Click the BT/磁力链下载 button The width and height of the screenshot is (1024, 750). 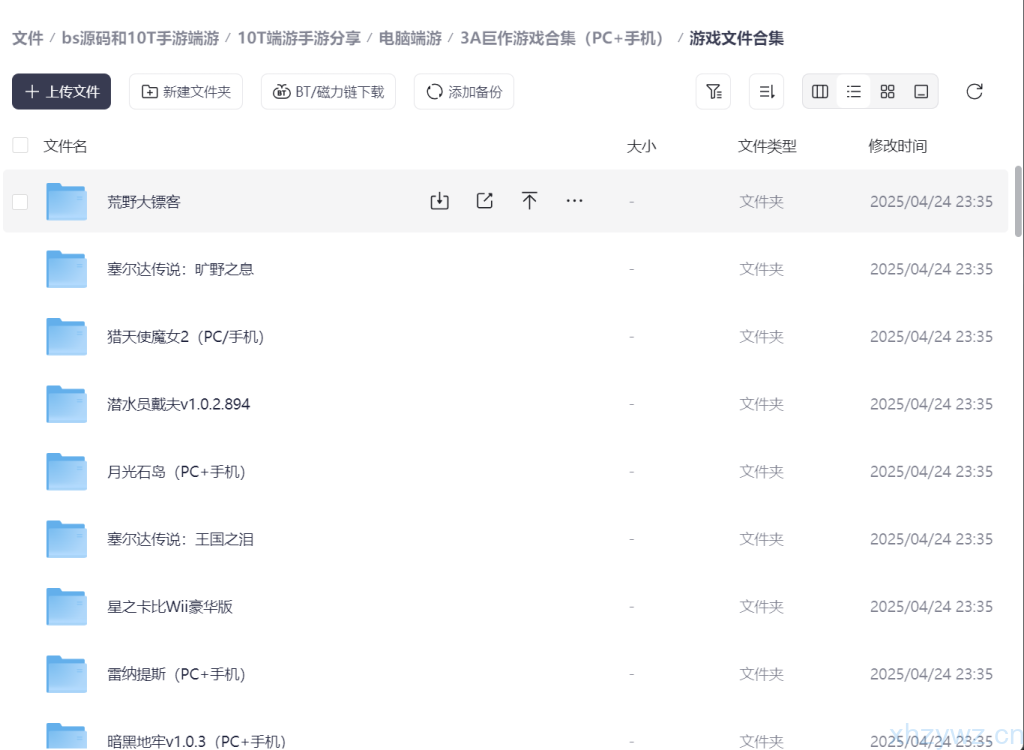[328, 92]
